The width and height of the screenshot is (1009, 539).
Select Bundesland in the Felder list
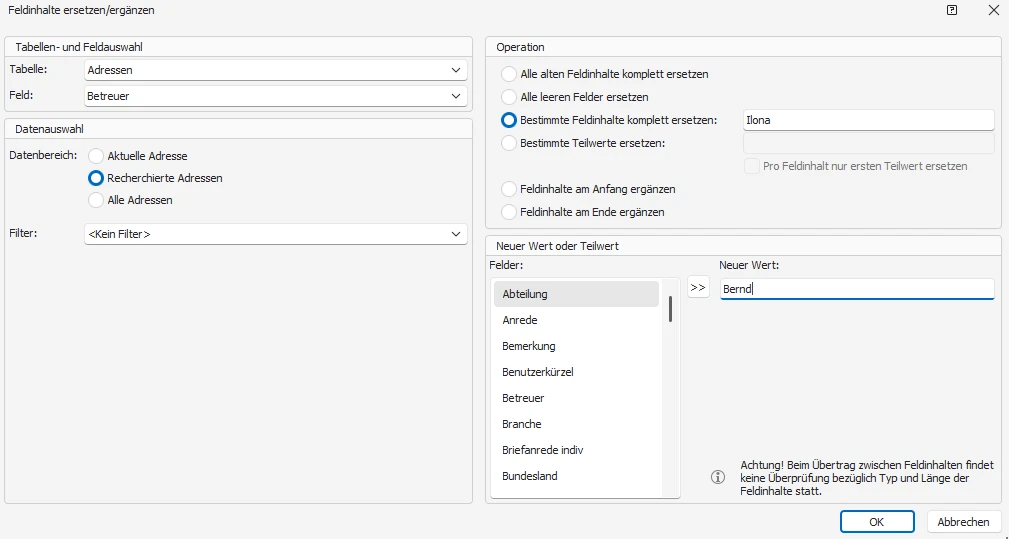(x=577, y=476)
